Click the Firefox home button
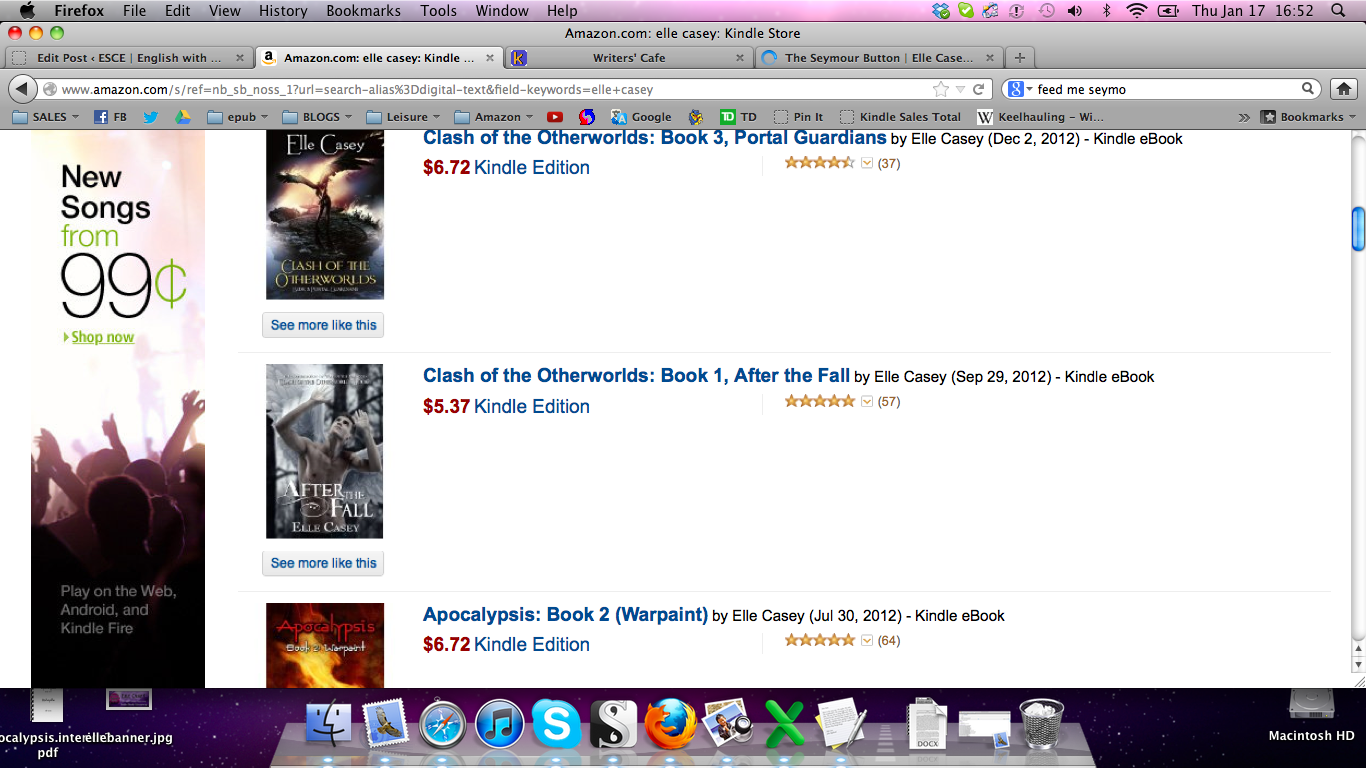Screen dimensions: 1366x768 (x=1344, y=89)
